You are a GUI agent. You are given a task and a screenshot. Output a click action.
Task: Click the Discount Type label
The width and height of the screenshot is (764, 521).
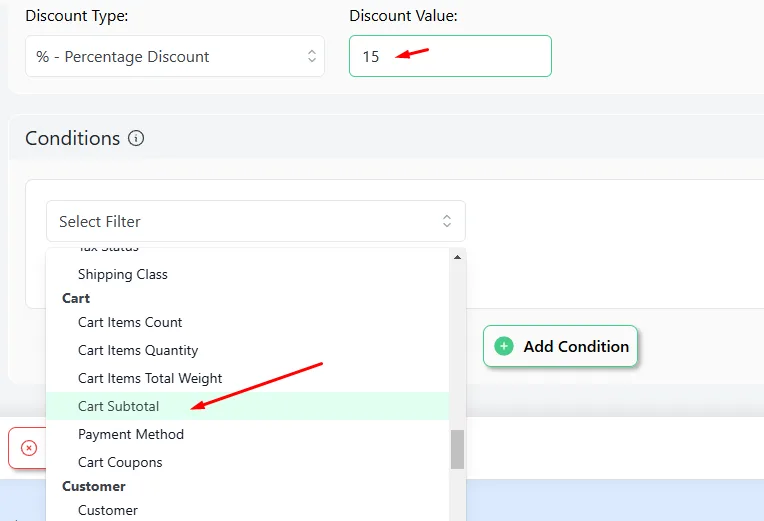tap(76, 16)
